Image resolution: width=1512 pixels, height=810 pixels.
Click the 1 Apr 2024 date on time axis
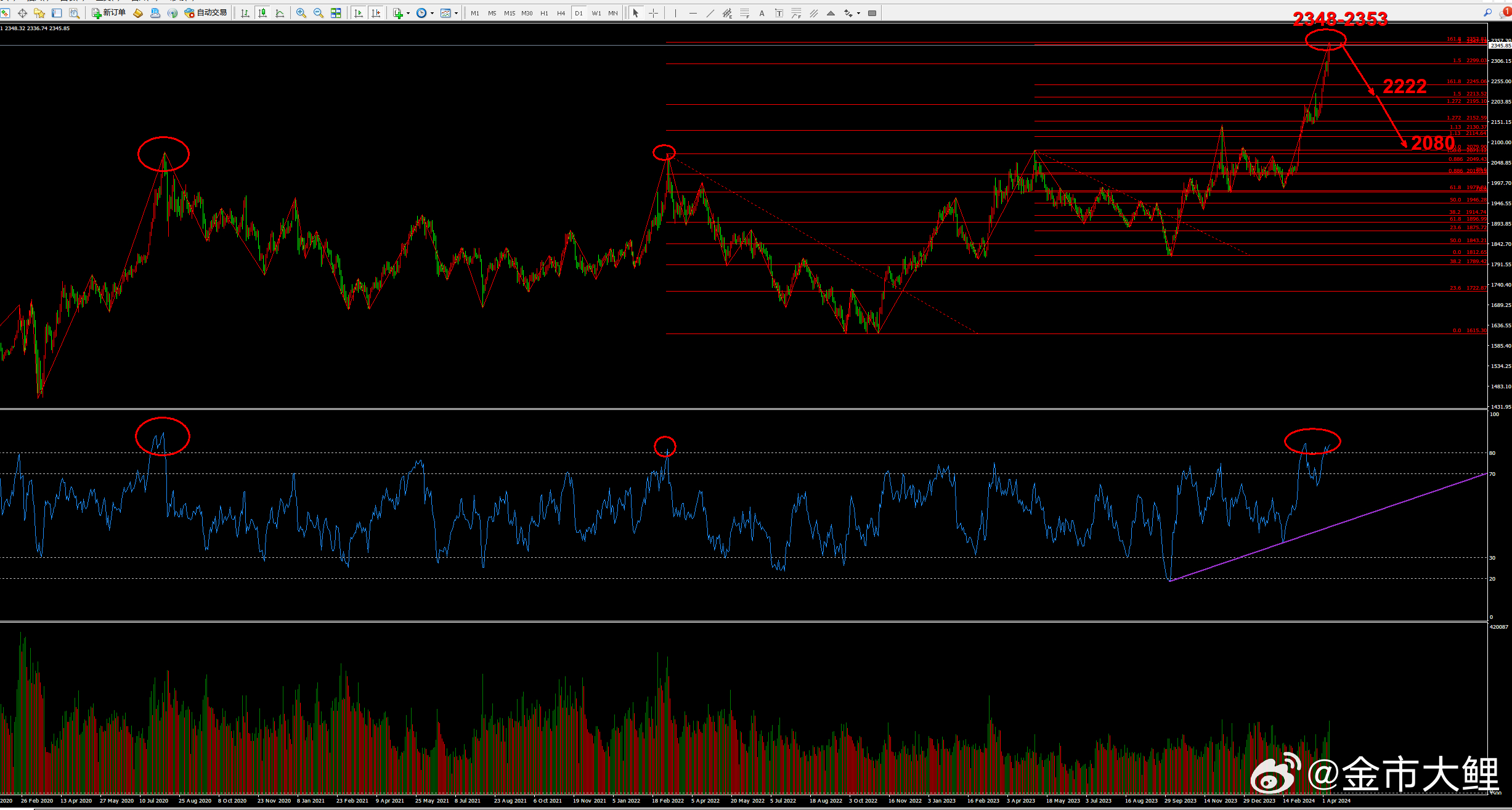(x=1336, y=801)
